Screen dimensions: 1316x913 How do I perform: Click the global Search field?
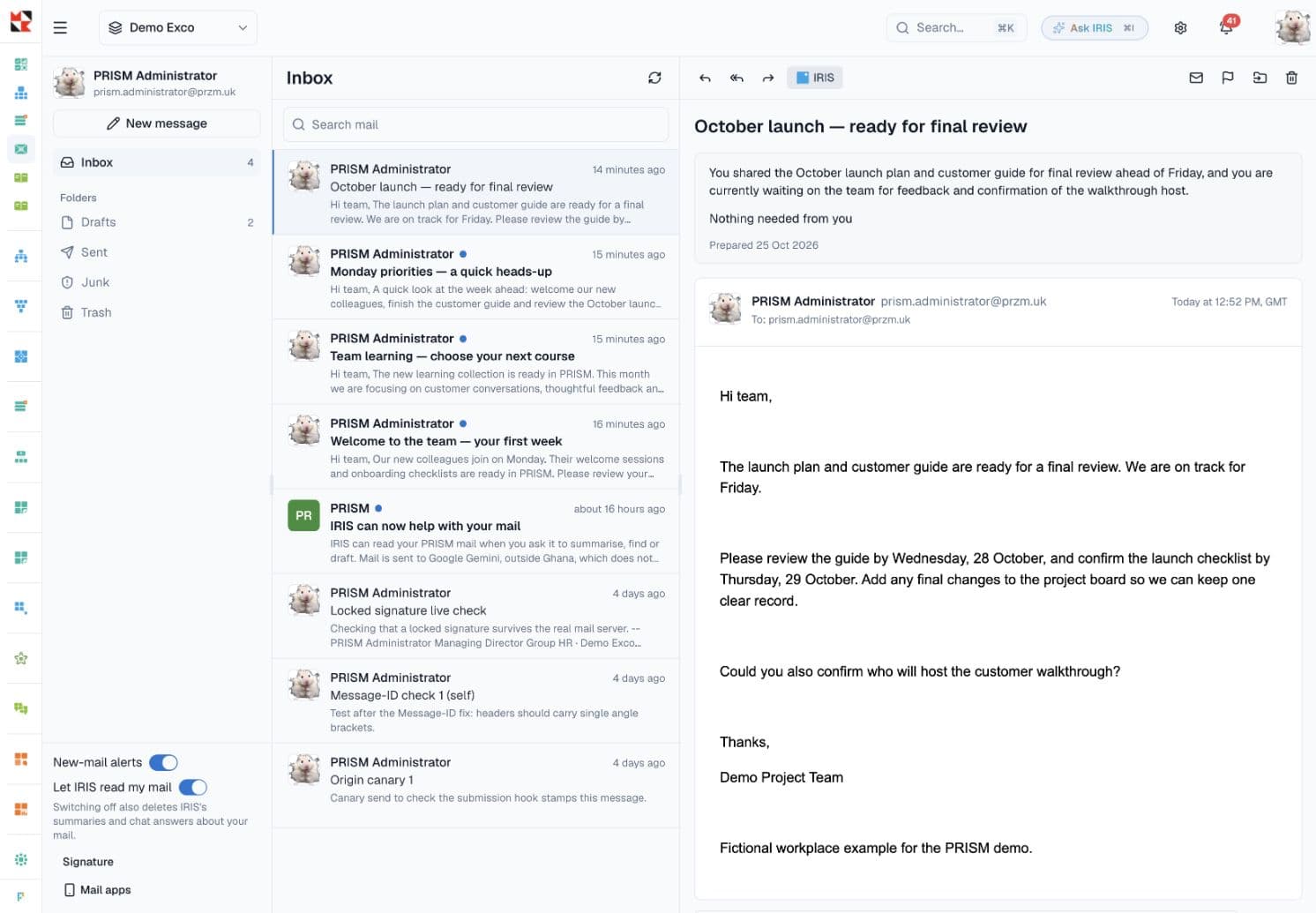(955, 27)
